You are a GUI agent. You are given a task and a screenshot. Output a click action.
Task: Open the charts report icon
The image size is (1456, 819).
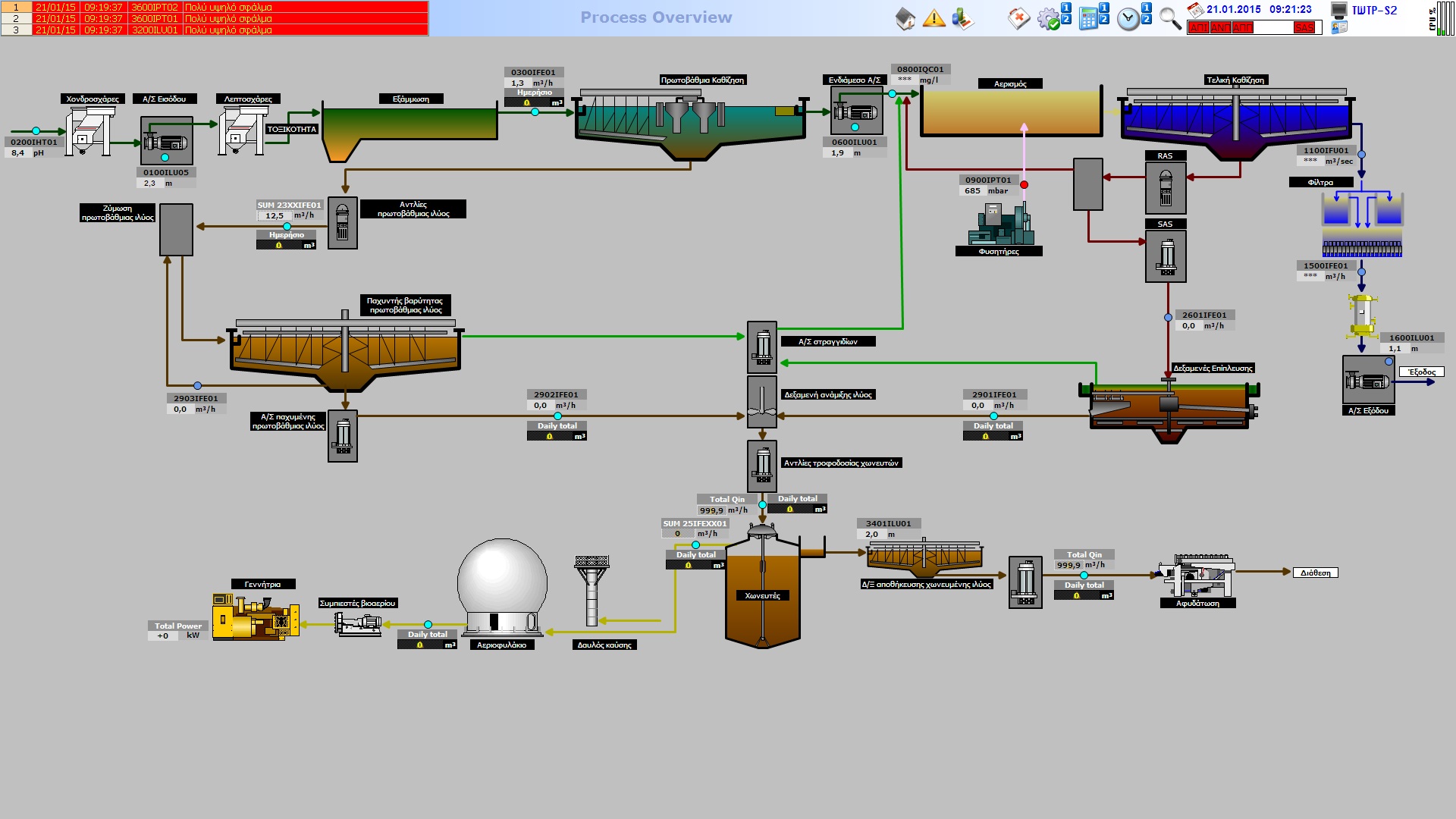(962, 18)
